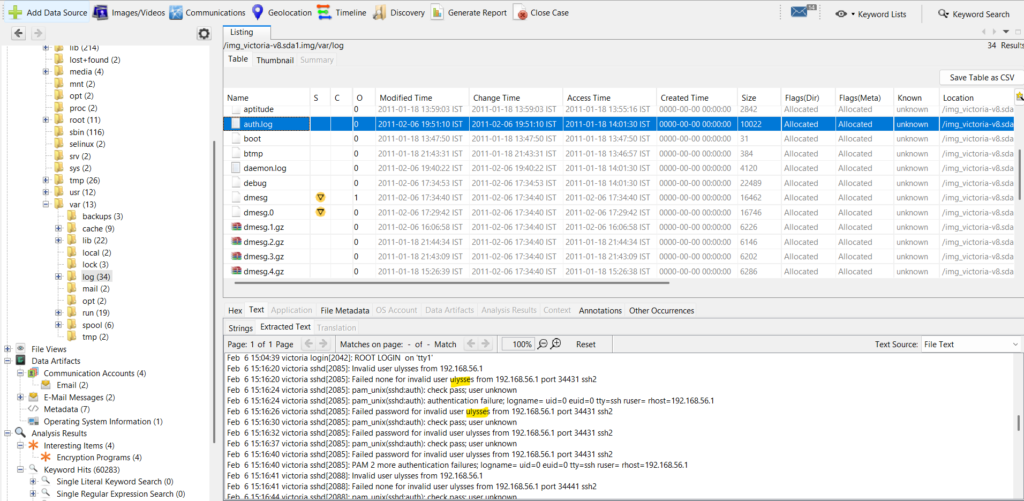Open the Images/Videos viewer
Image resolution: width=1024 pixels, height=501 pixels.
tap(127, 12)
